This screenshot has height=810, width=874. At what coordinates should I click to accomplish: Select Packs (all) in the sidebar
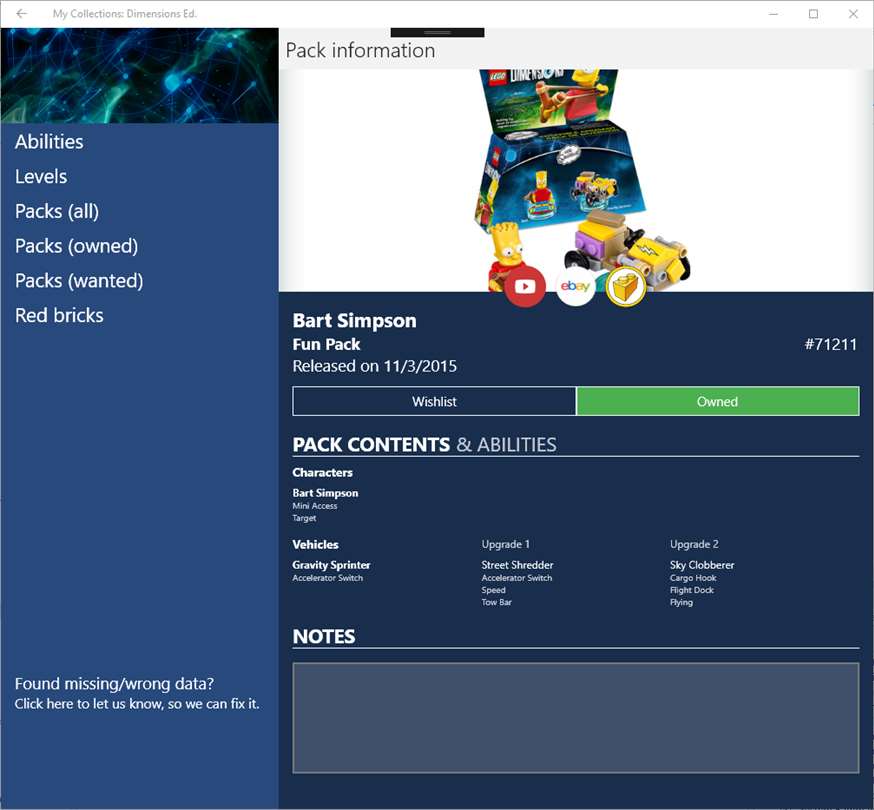click(x=57, y=211)
